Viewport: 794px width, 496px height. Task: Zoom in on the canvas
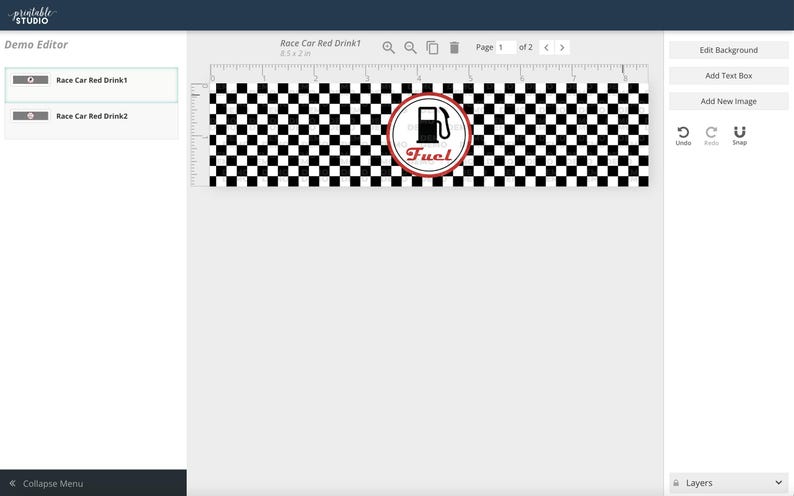pyautogui.click(x=388, y=48)
